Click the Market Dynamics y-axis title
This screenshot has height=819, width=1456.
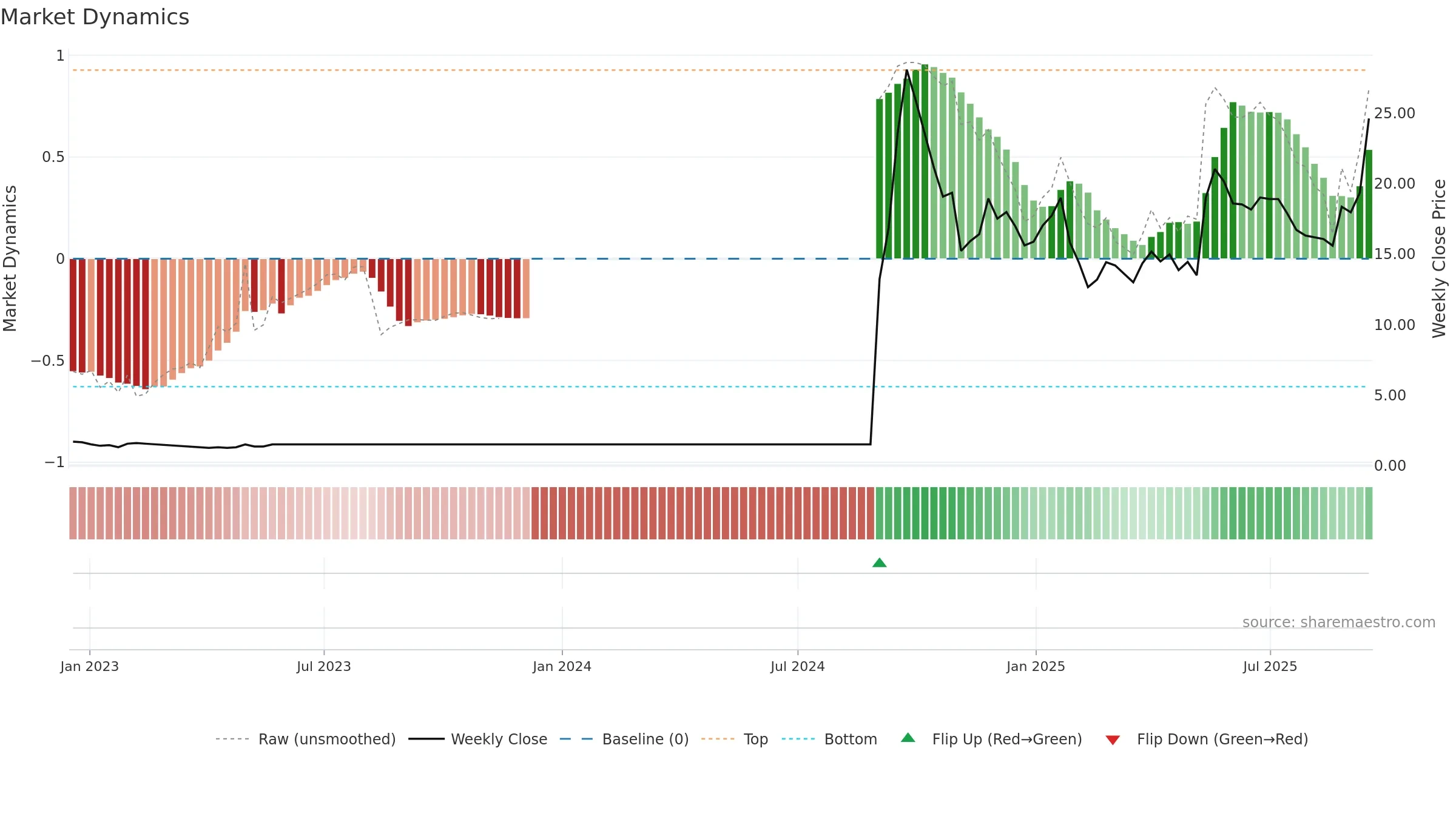pyautogui.click(x=10, y=259)
